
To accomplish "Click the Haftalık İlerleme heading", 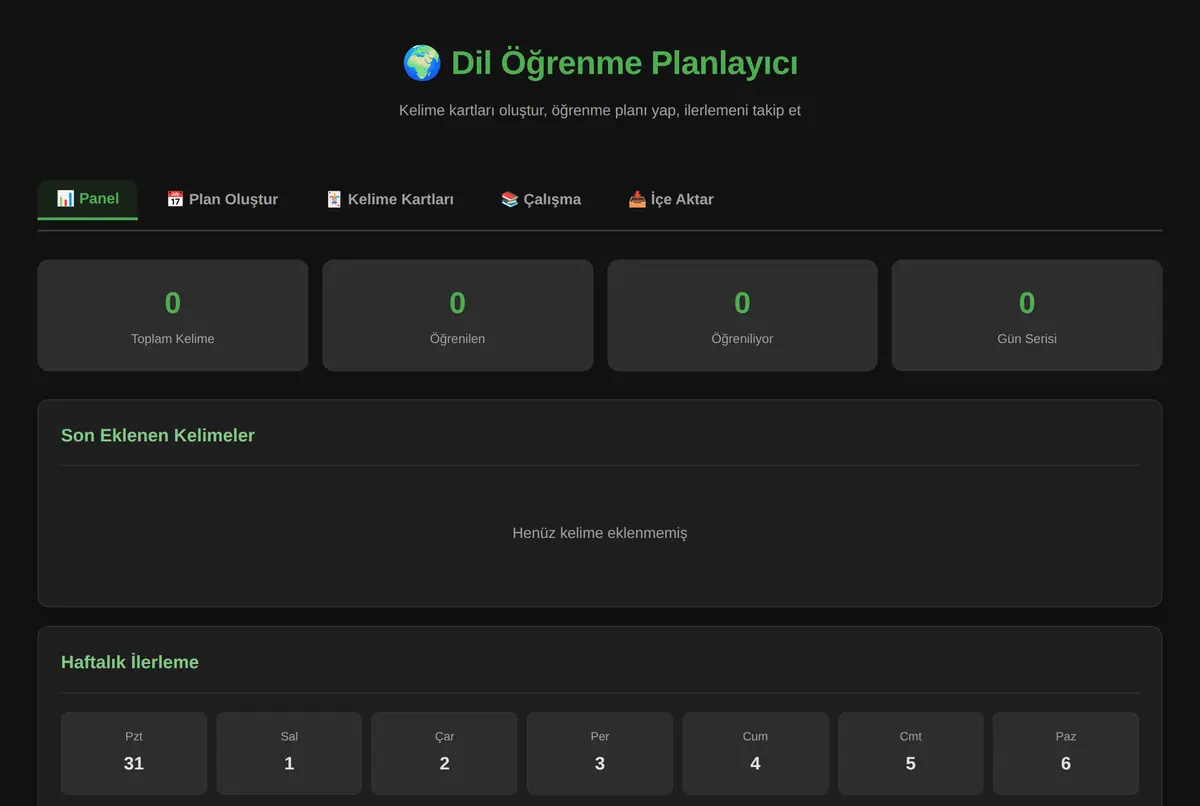I will (x=130, y=663).
